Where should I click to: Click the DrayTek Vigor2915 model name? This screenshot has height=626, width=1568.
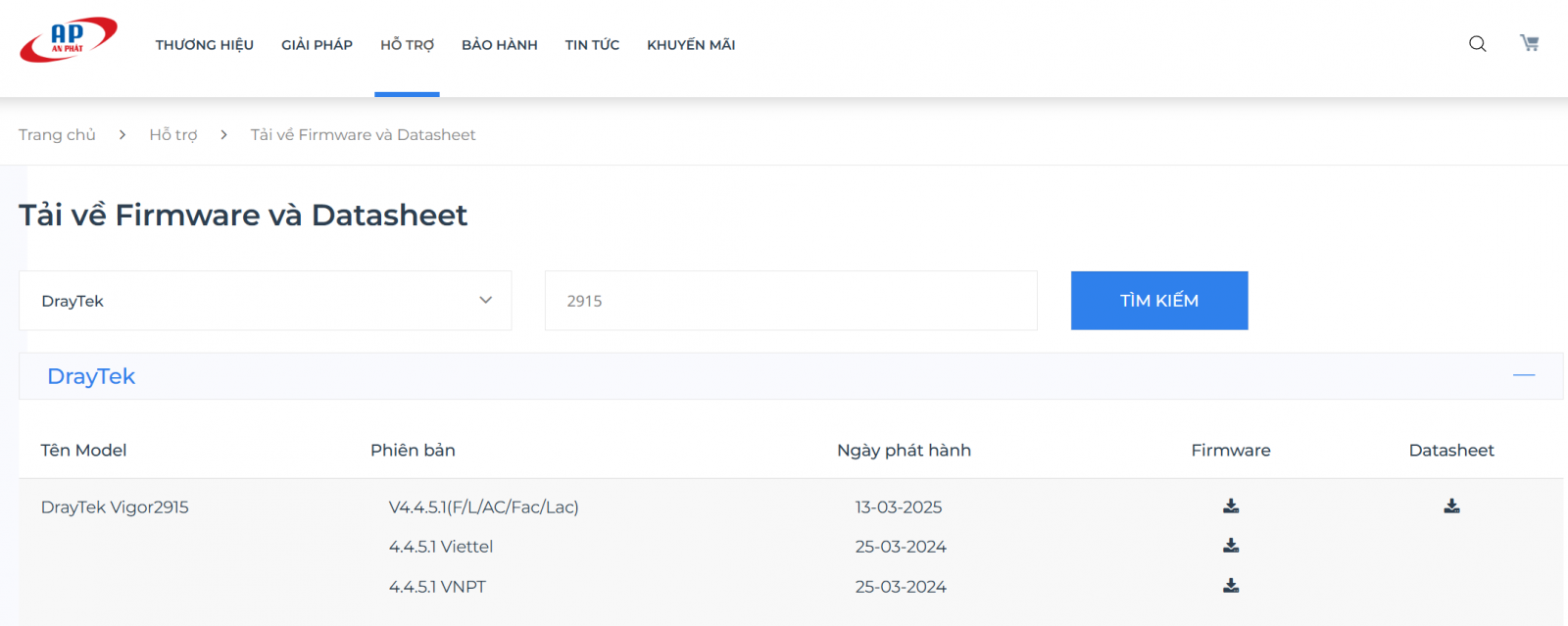pos(115,507)
